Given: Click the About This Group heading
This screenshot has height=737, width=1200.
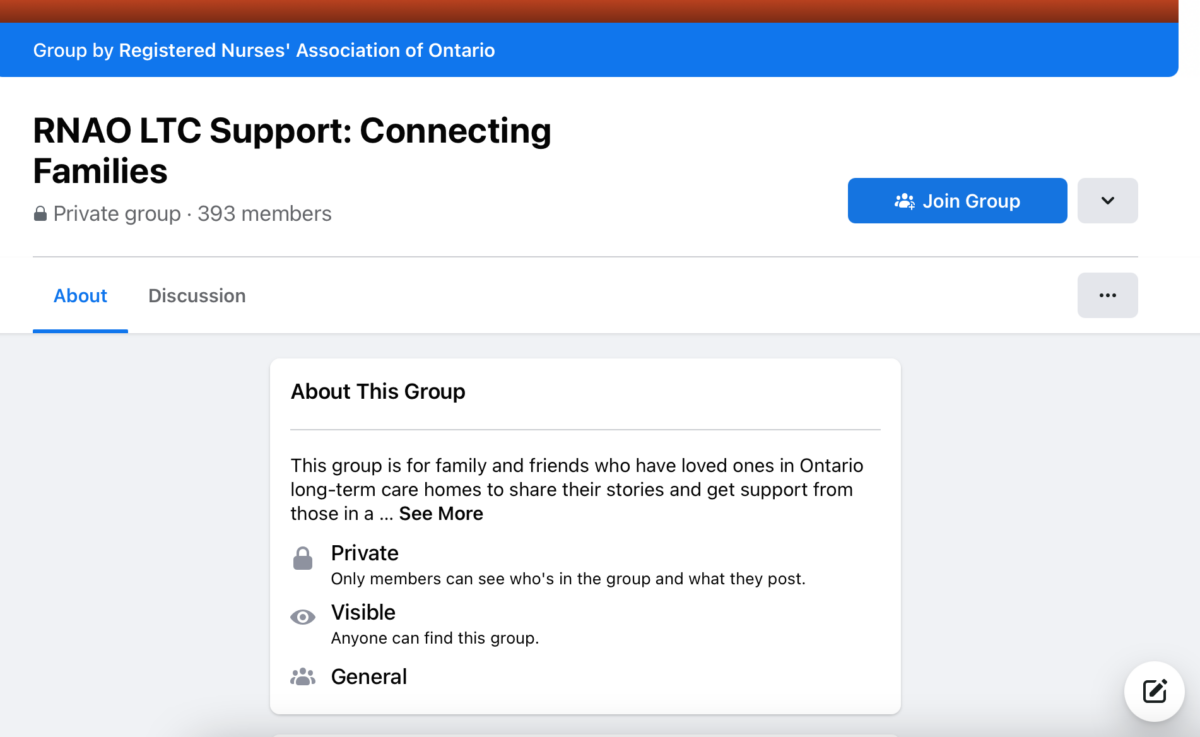Looking at the screenshot, I should coord(378,391).
